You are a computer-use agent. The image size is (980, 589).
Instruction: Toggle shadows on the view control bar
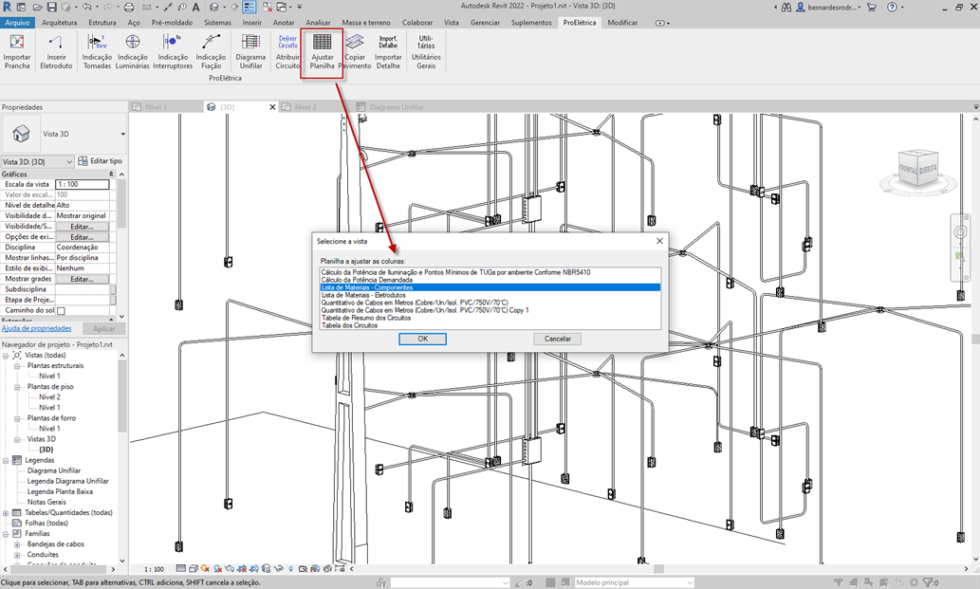(x=218, y=567)
